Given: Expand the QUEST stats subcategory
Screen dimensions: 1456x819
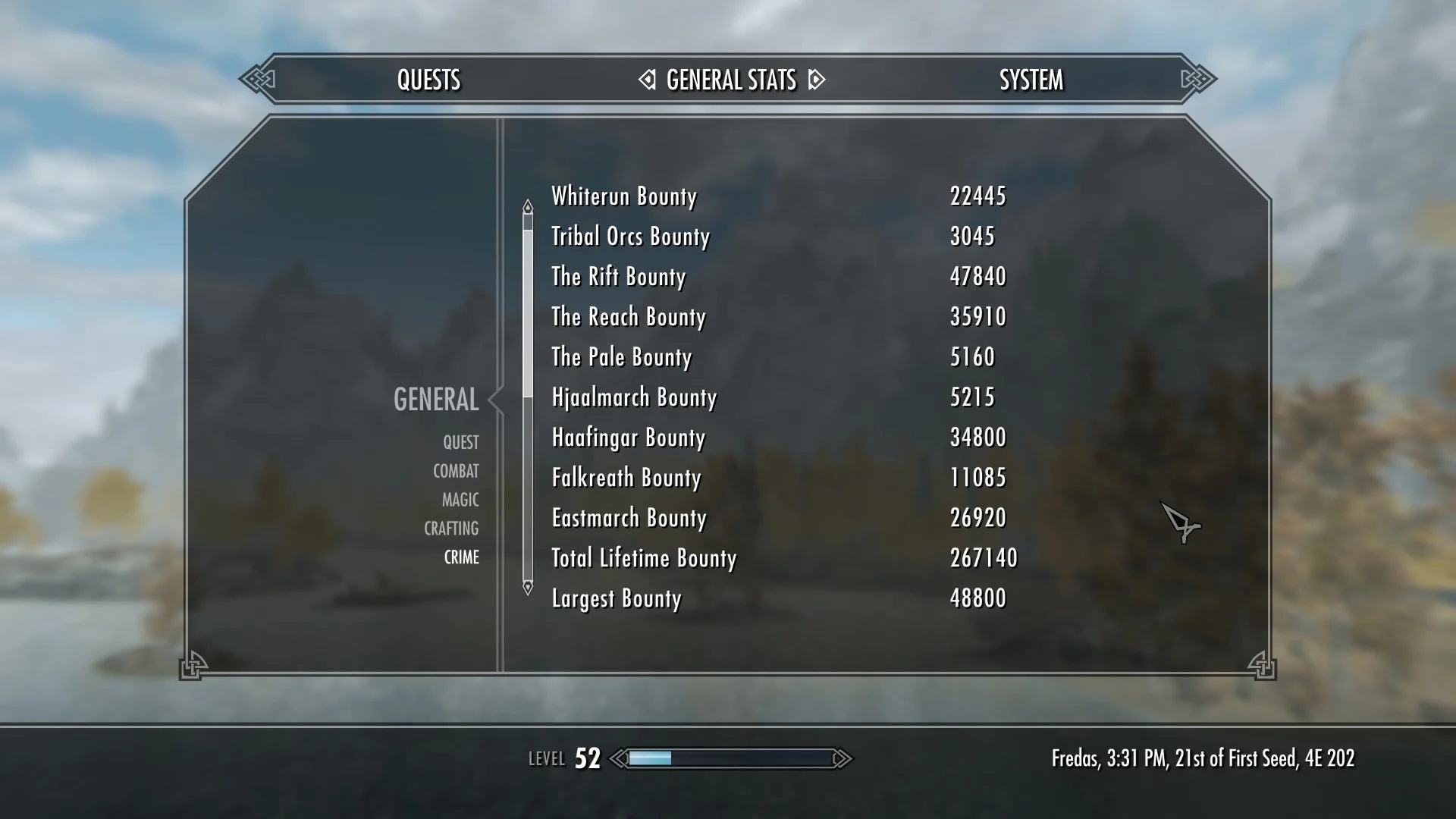Looking at the screenshot, I should pos(459,441).
